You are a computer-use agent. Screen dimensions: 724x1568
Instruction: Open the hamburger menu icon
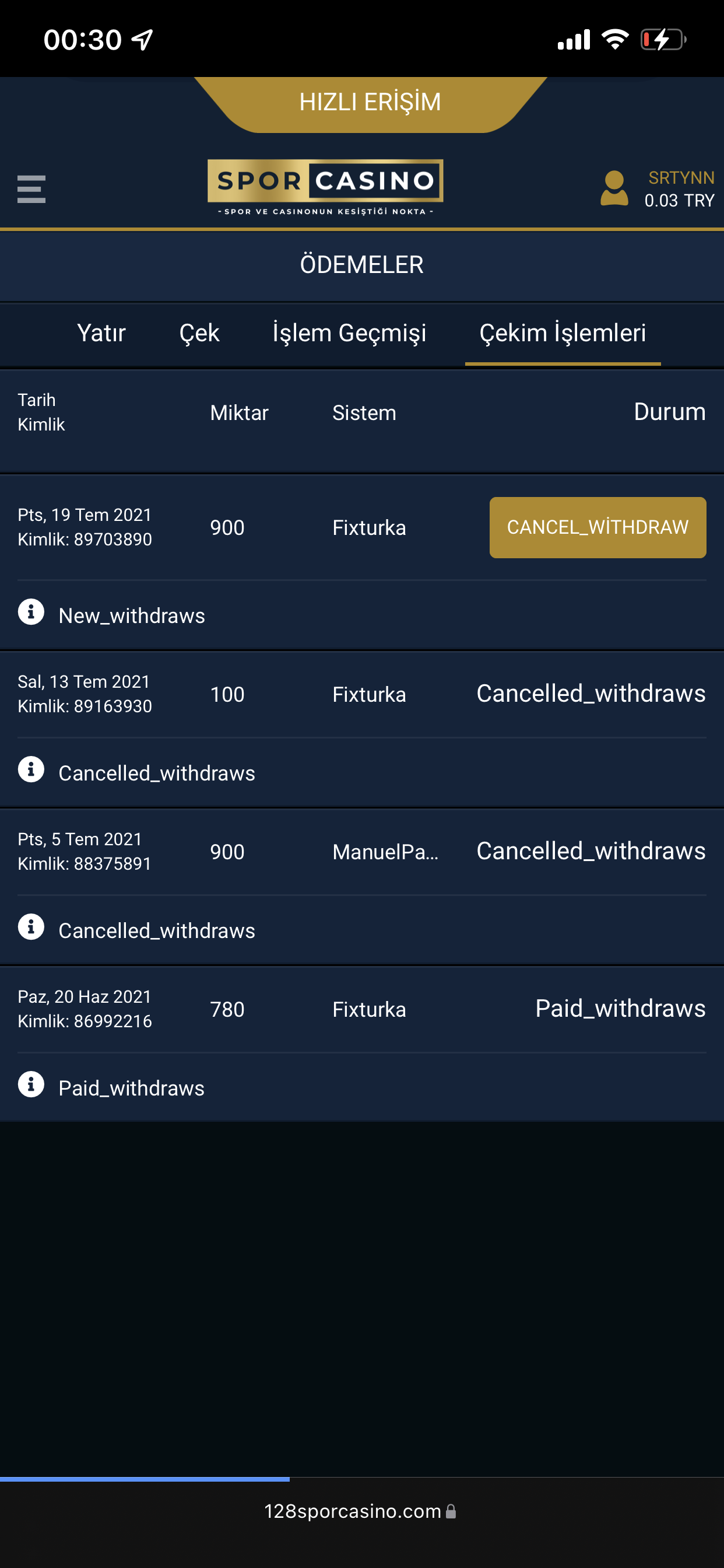(31, 190)
